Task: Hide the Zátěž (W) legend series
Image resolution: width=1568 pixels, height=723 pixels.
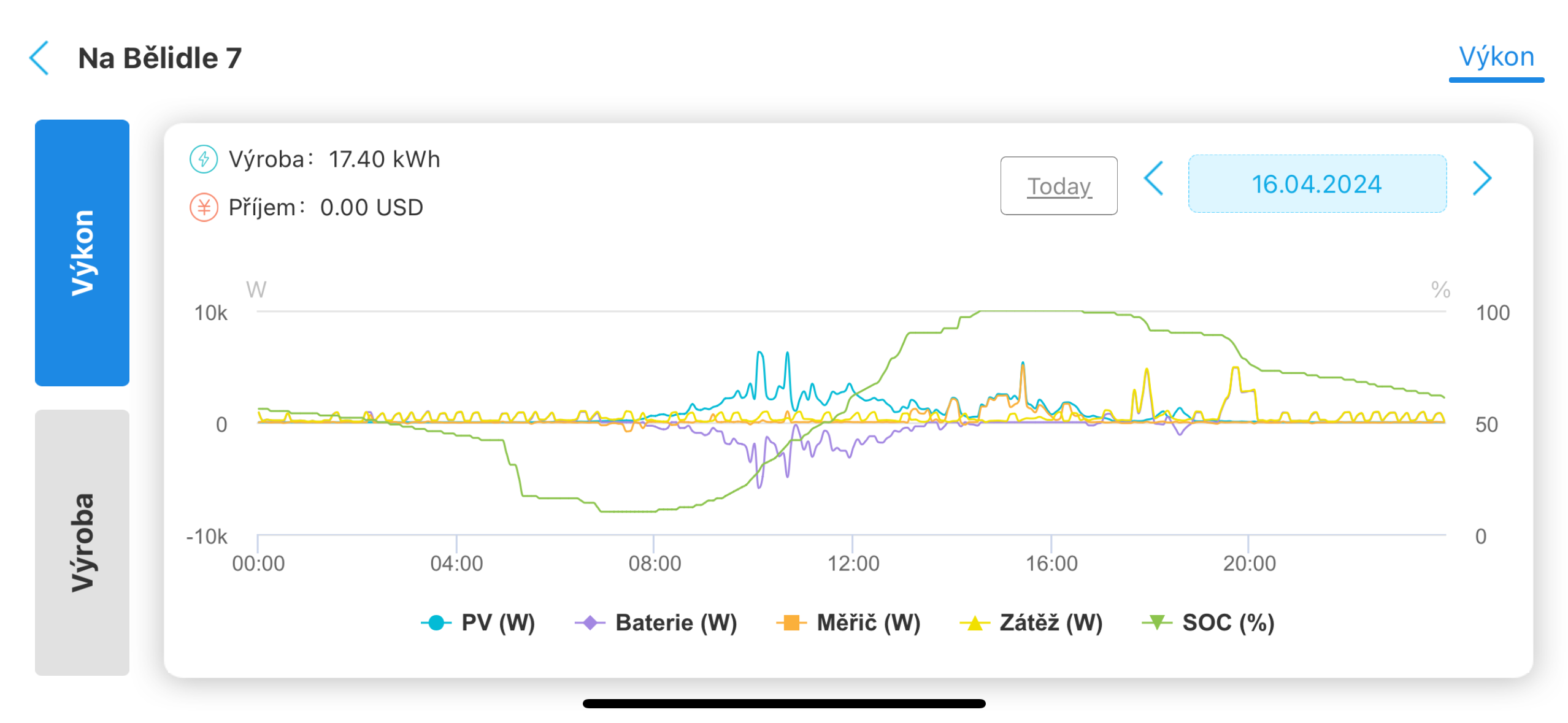Action: (1031, 622)
